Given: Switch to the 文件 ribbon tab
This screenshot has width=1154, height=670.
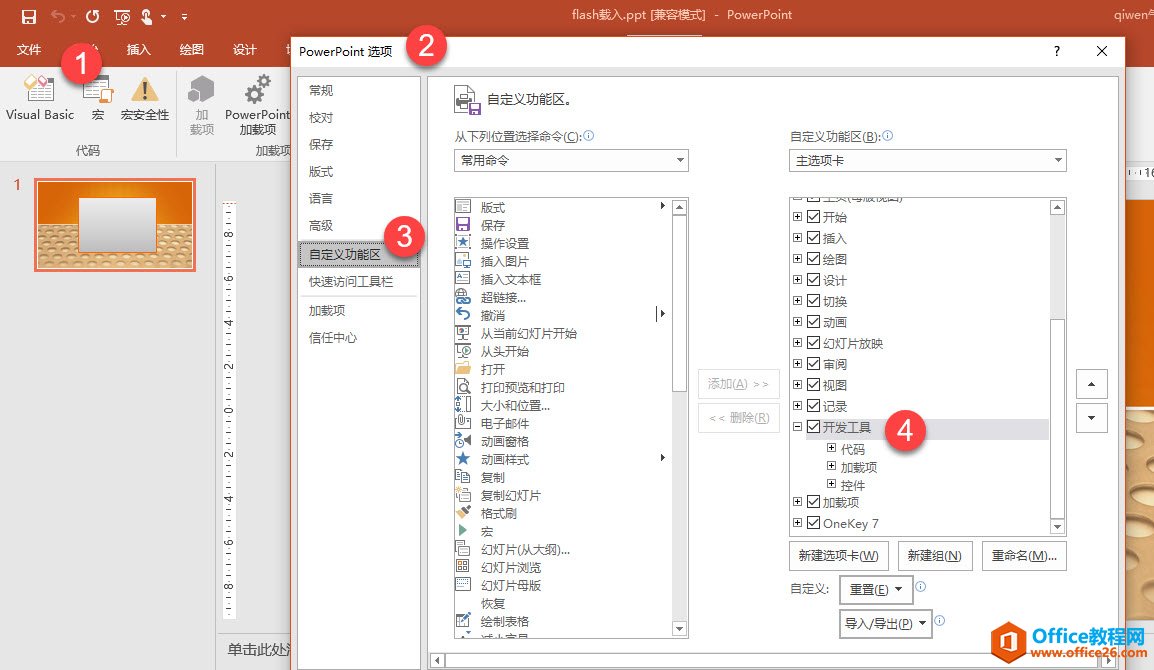Looking at the screenshot, I should 29,49.
